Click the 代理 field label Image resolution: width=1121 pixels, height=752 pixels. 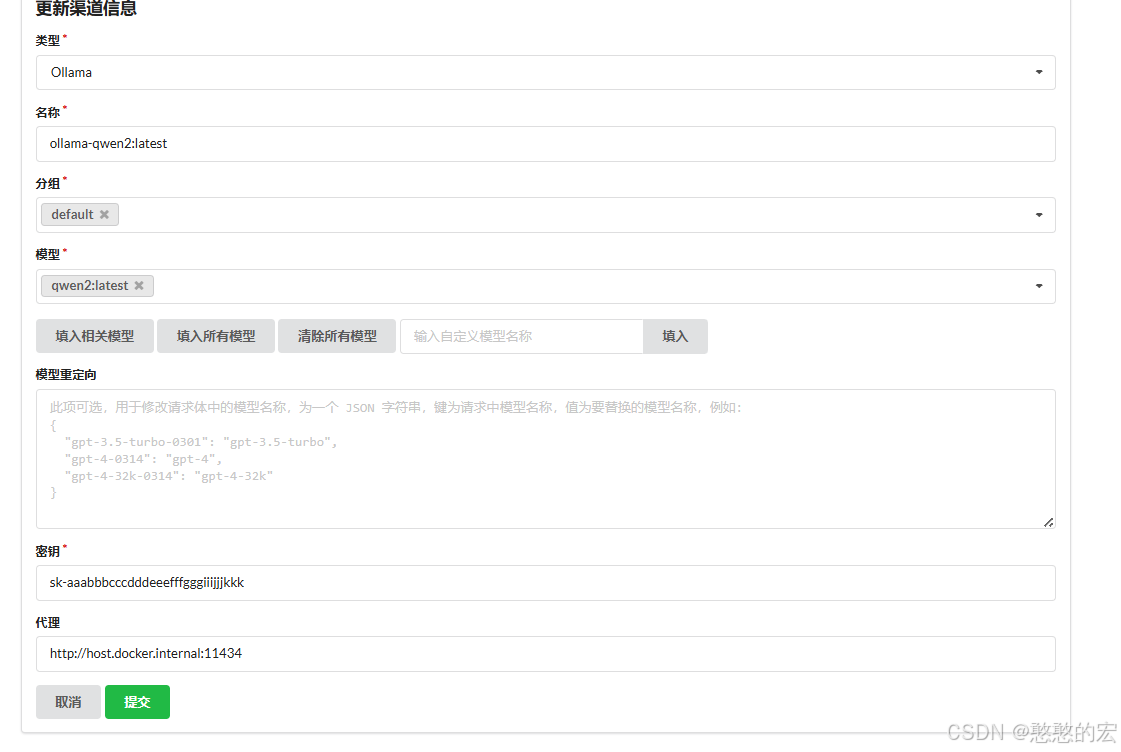point(48,623)
